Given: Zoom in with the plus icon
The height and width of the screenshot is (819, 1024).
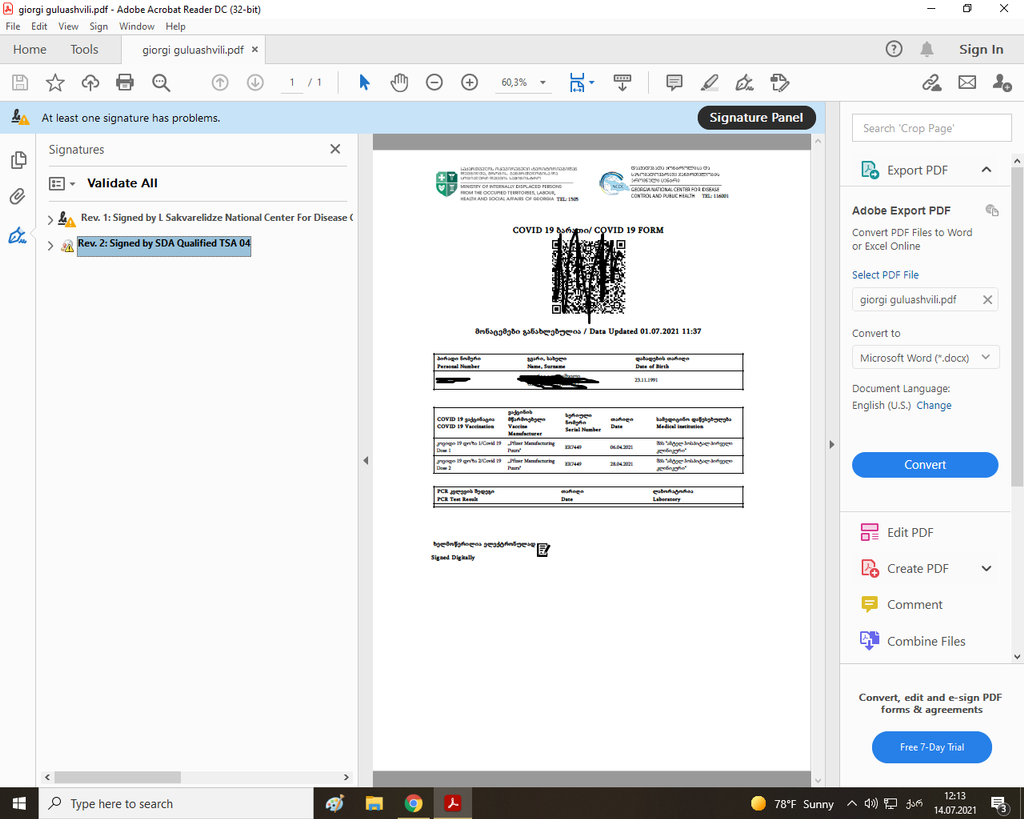Looking at the screenshot, I should click(x=470, y=82).
